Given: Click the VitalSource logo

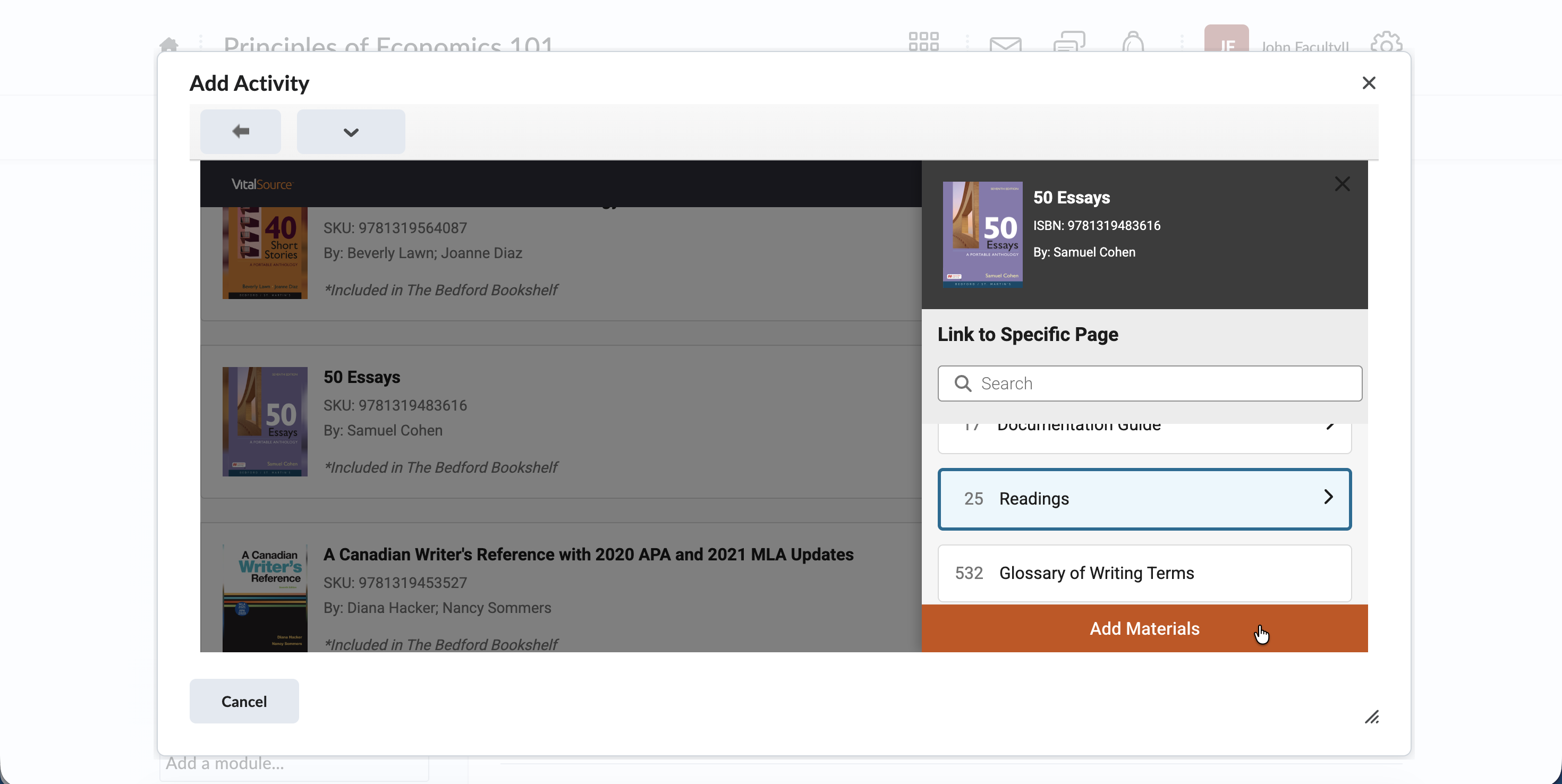Looking at the screenshot, I should 262,184.
